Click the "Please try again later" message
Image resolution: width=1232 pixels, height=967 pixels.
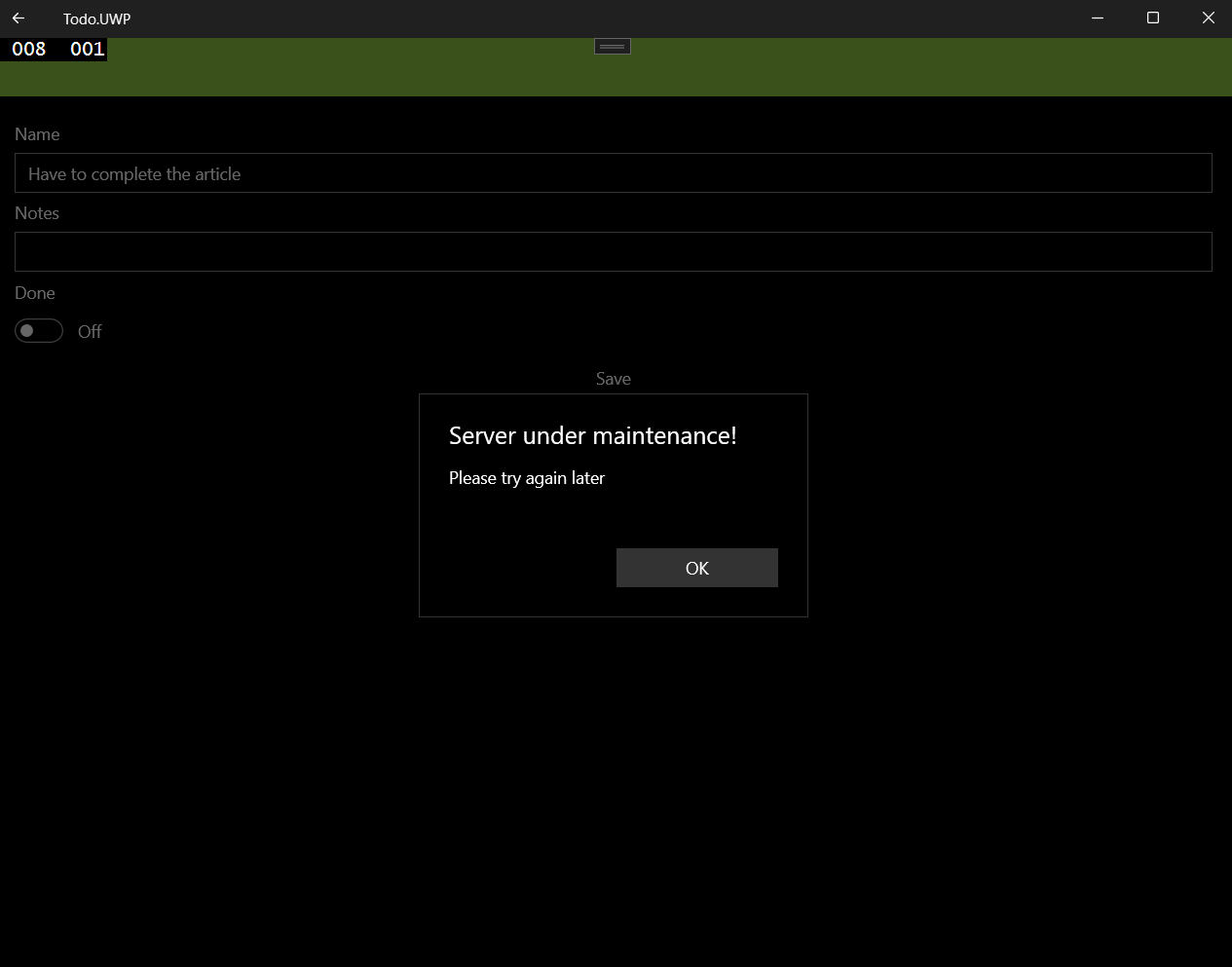[x=527, y=478]
